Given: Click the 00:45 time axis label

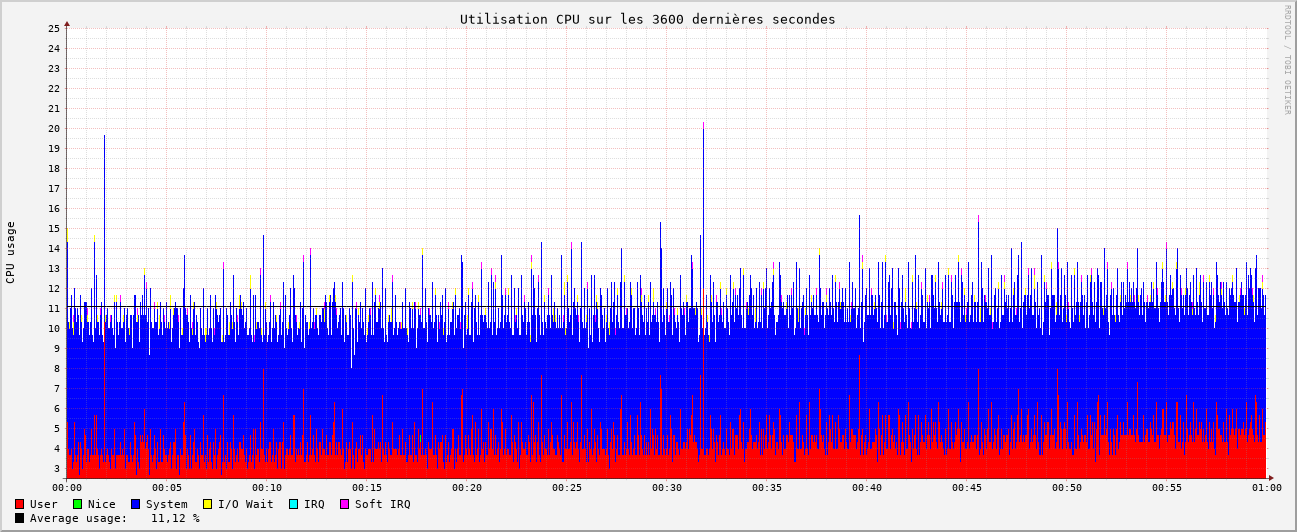Looking at the screenshot, I should [967, 488].
